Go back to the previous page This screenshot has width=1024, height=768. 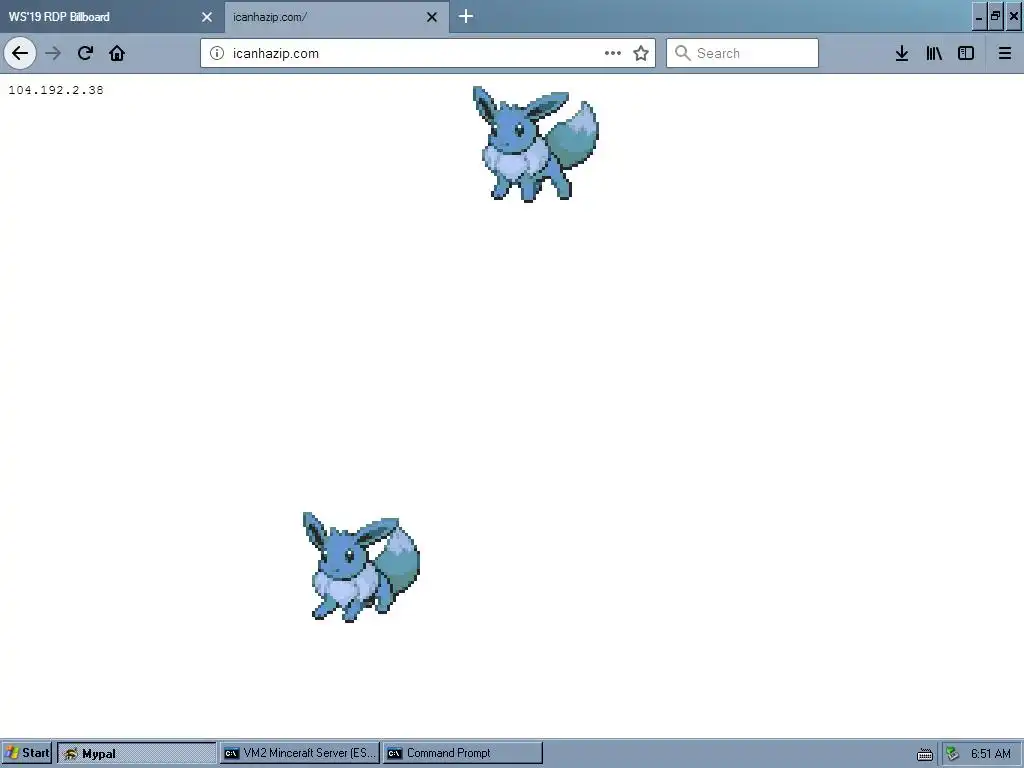click(x=20, y=53)
